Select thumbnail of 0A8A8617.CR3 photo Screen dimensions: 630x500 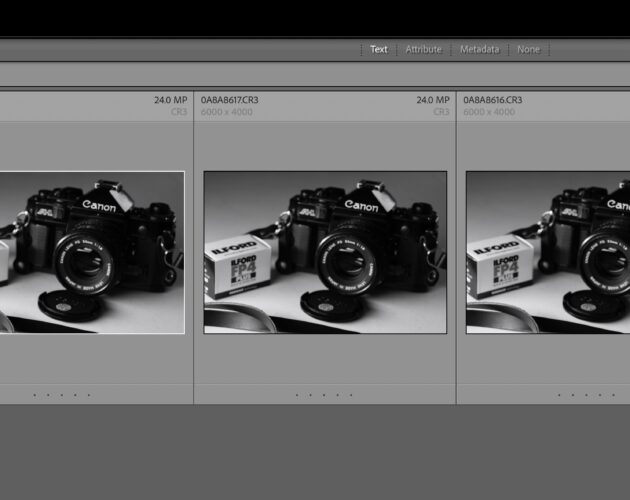click(x=325, y=252)
